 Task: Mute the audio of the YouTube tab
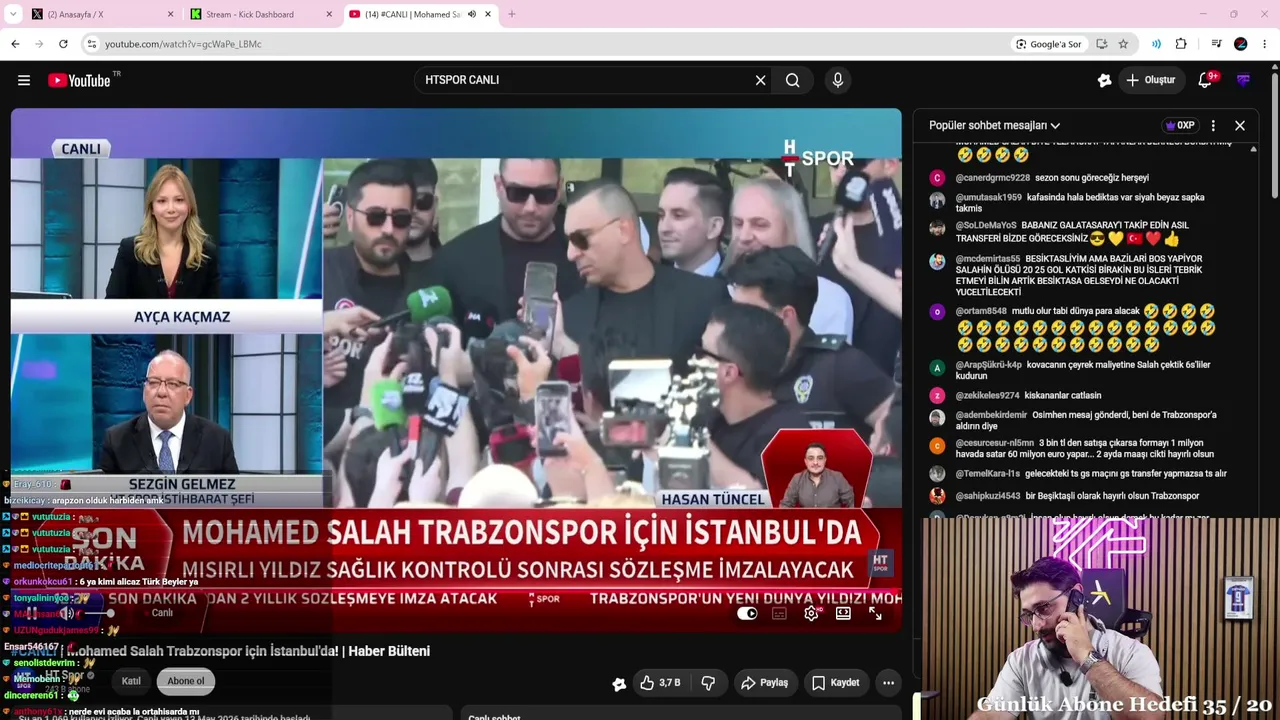click(x=472, y=14)
